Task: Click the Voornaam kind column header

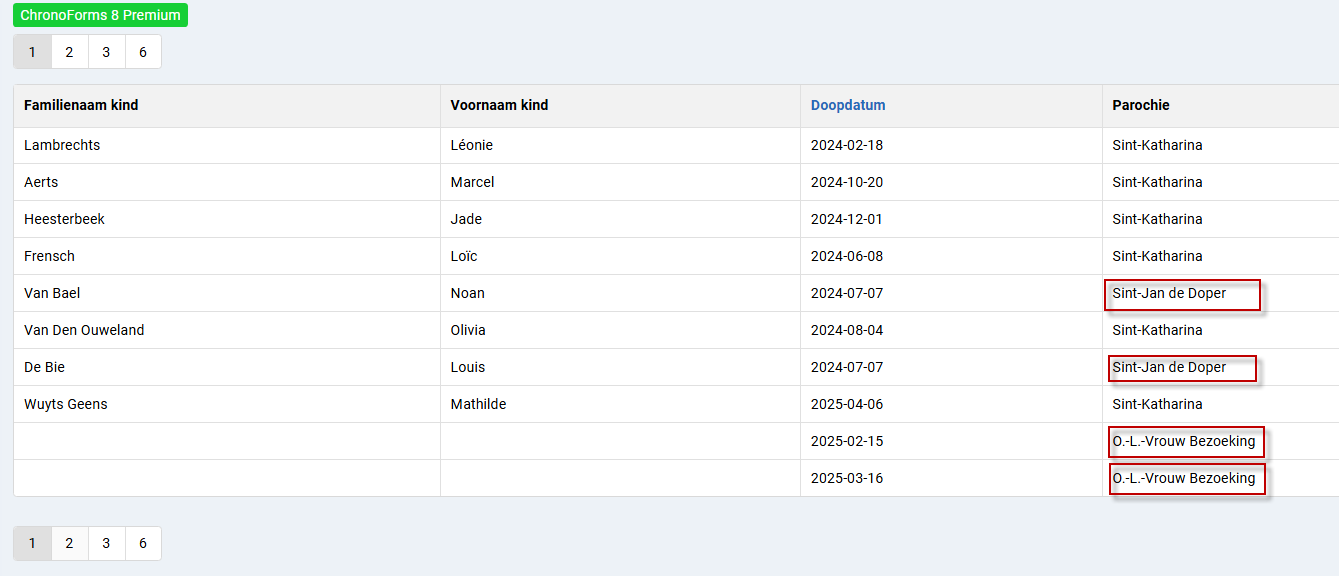Action: pos(499,105)
